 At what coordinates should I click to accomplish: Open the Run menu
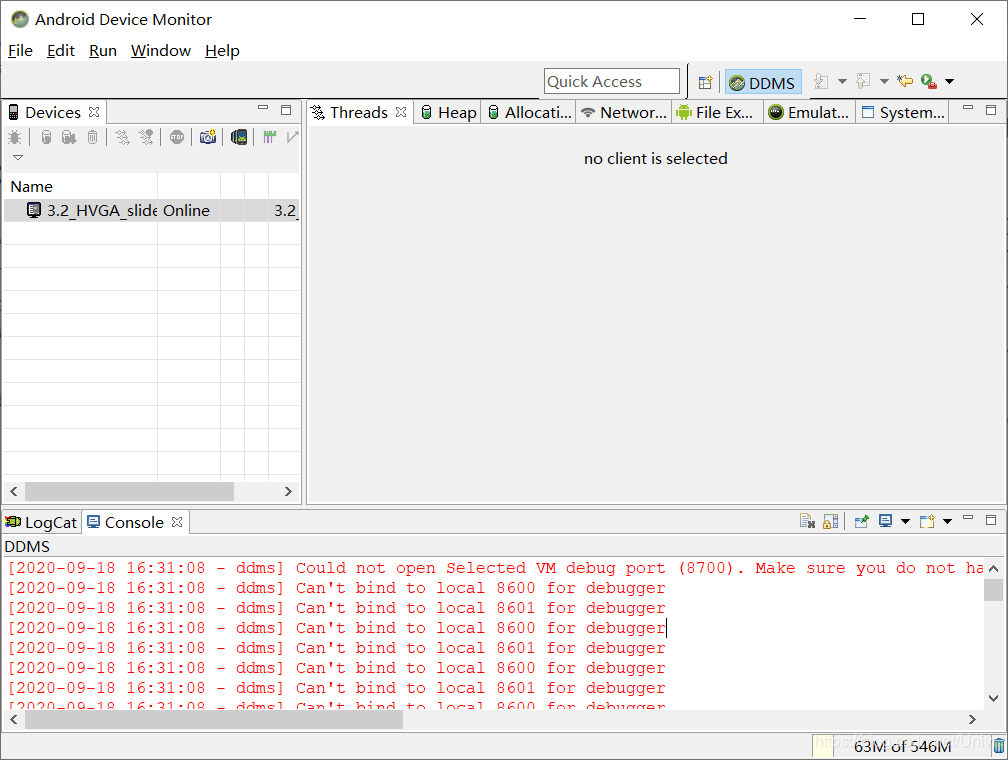[103, 51]
